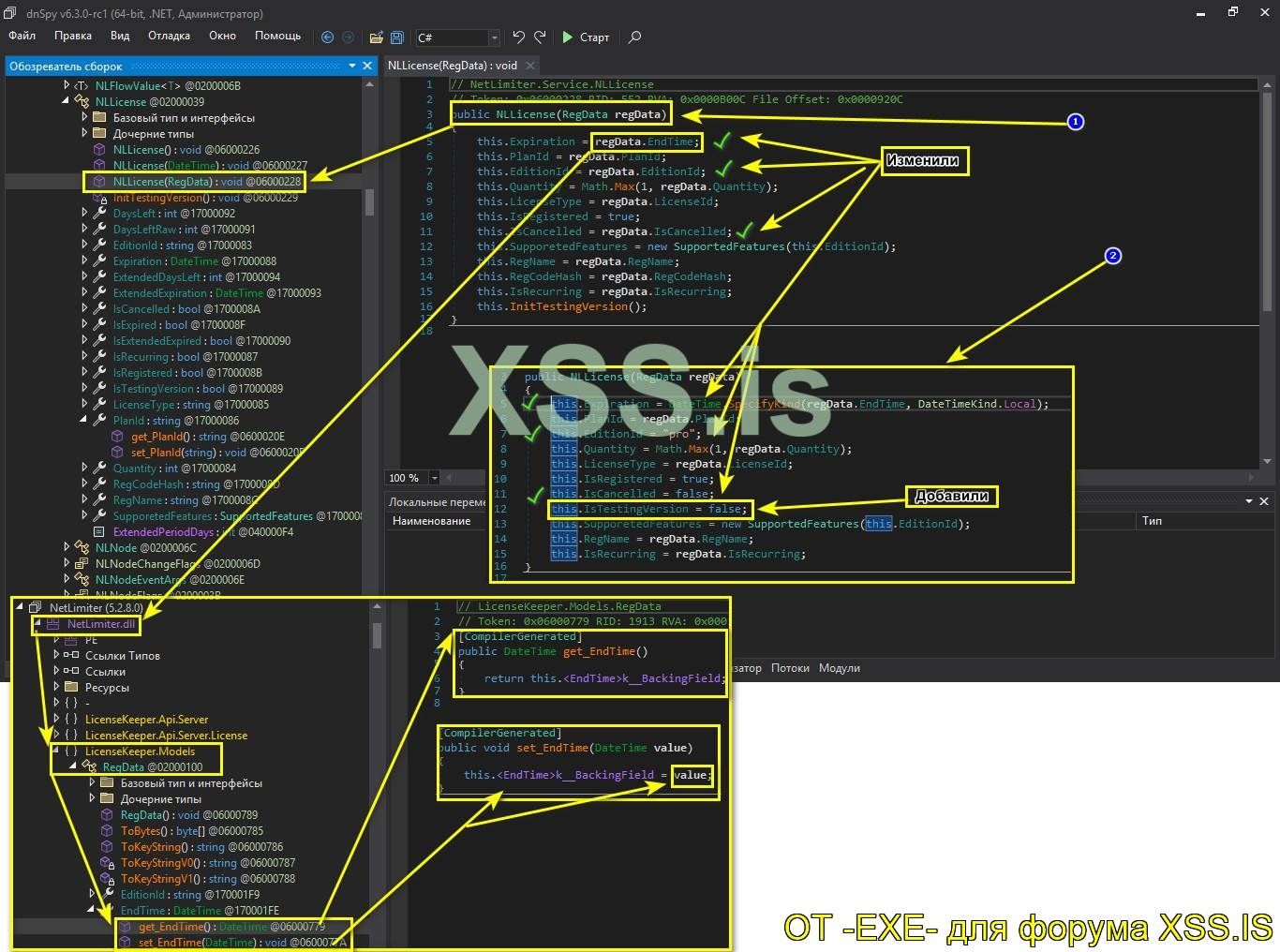
Task: Open the Файл menu
Action: pos(22,36)
